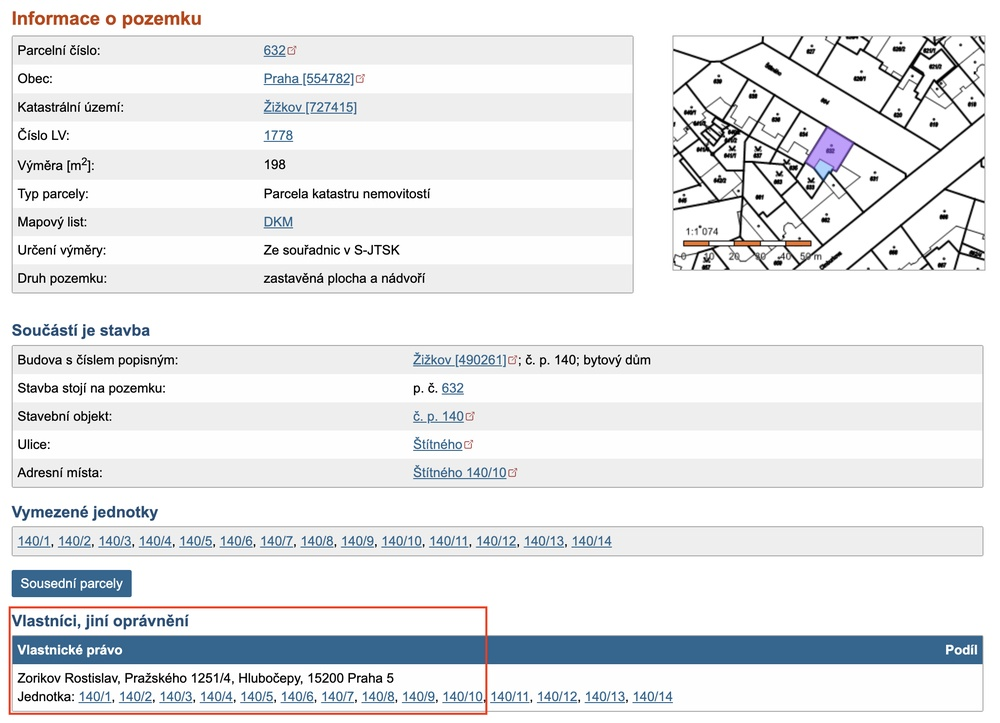Open unit 140/12 in owner's Jednotka row

[x=557, y=696]
